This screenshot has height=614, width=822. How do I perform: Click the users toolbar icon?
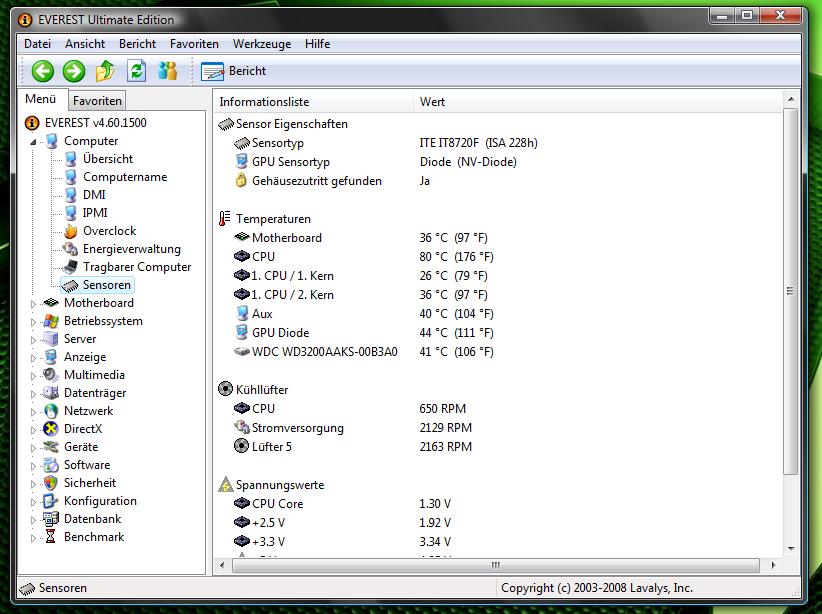168,71
